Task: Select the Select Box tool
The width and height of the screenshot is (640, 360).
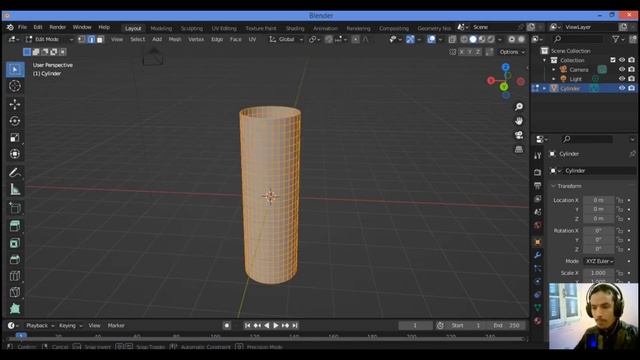Action: 15,69
